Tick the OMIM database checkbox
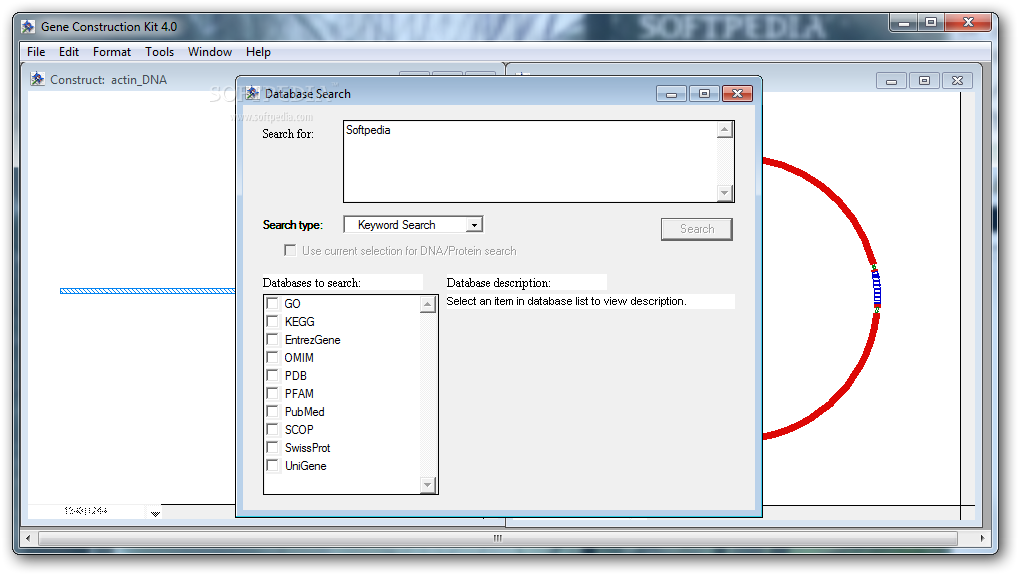1019x575 pixels. point(272,357)
